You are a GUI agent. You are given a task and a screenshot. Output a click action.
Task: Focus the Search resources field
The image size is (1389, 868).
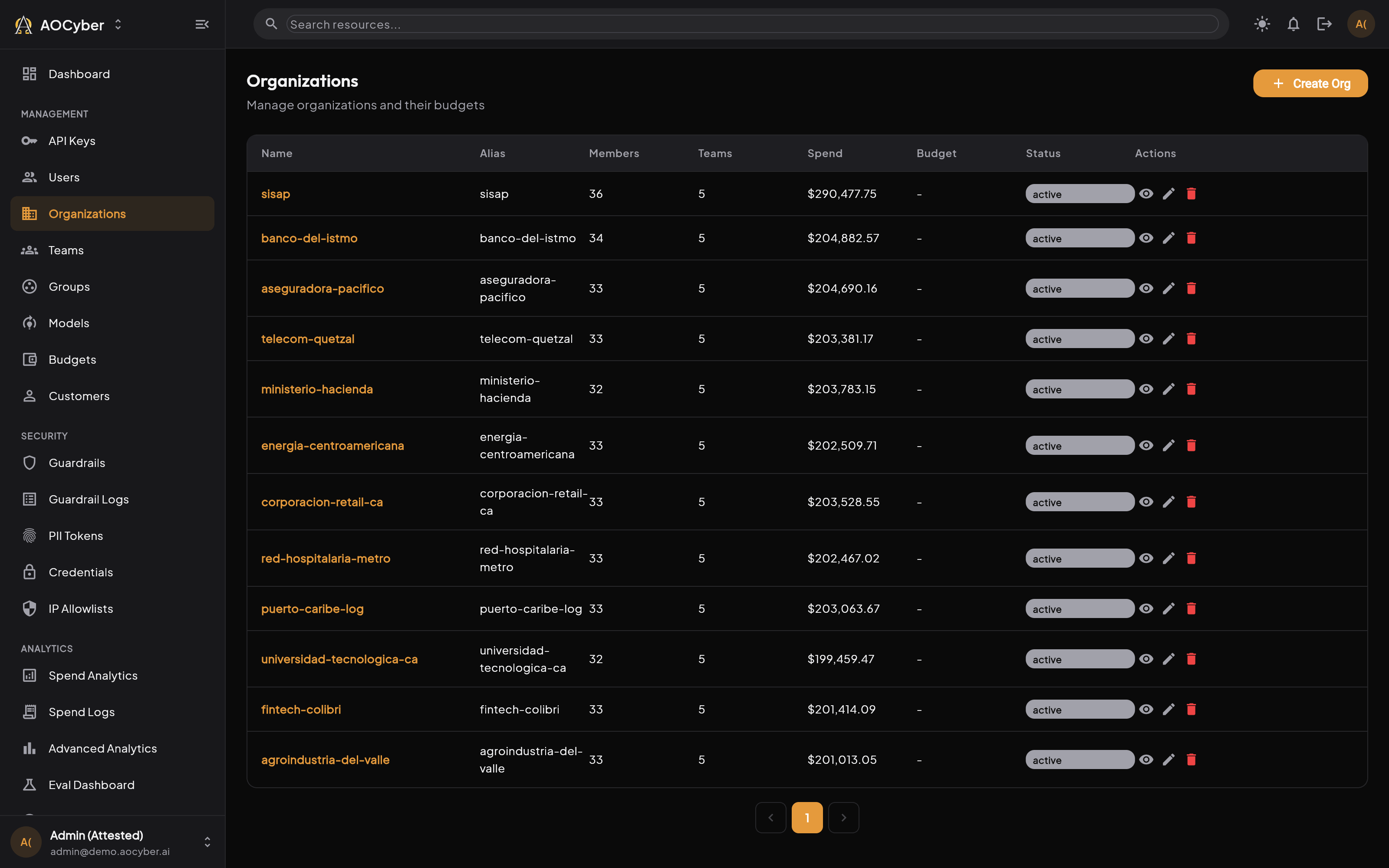[752, 24]
